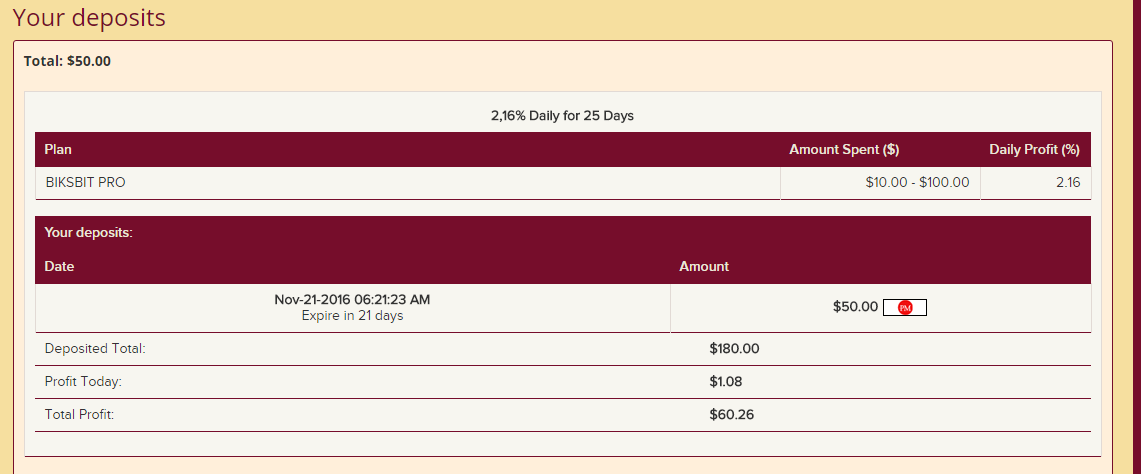Viewport: 1141px width, 474px height.
Task: Click the "Expire in 21 days" note
Action: 352,316
